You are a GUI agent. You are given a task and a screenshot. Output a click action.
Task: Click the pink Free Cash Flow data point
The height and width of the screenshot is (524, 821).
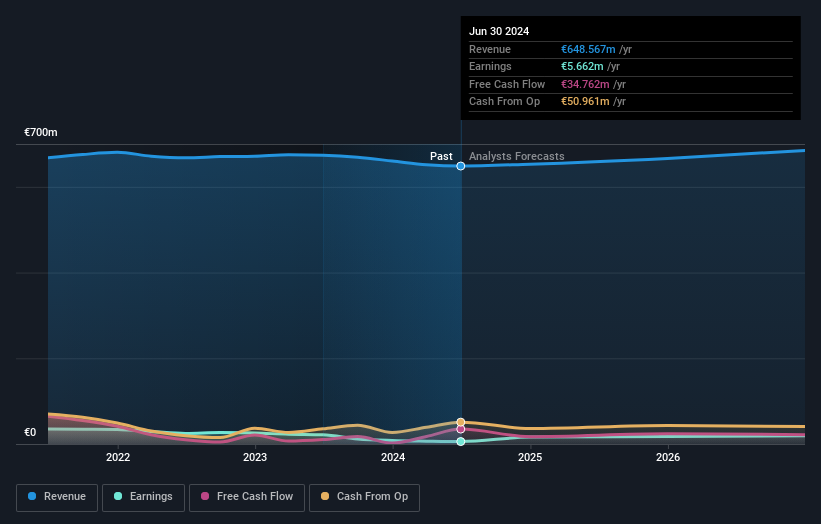(461, 429)
